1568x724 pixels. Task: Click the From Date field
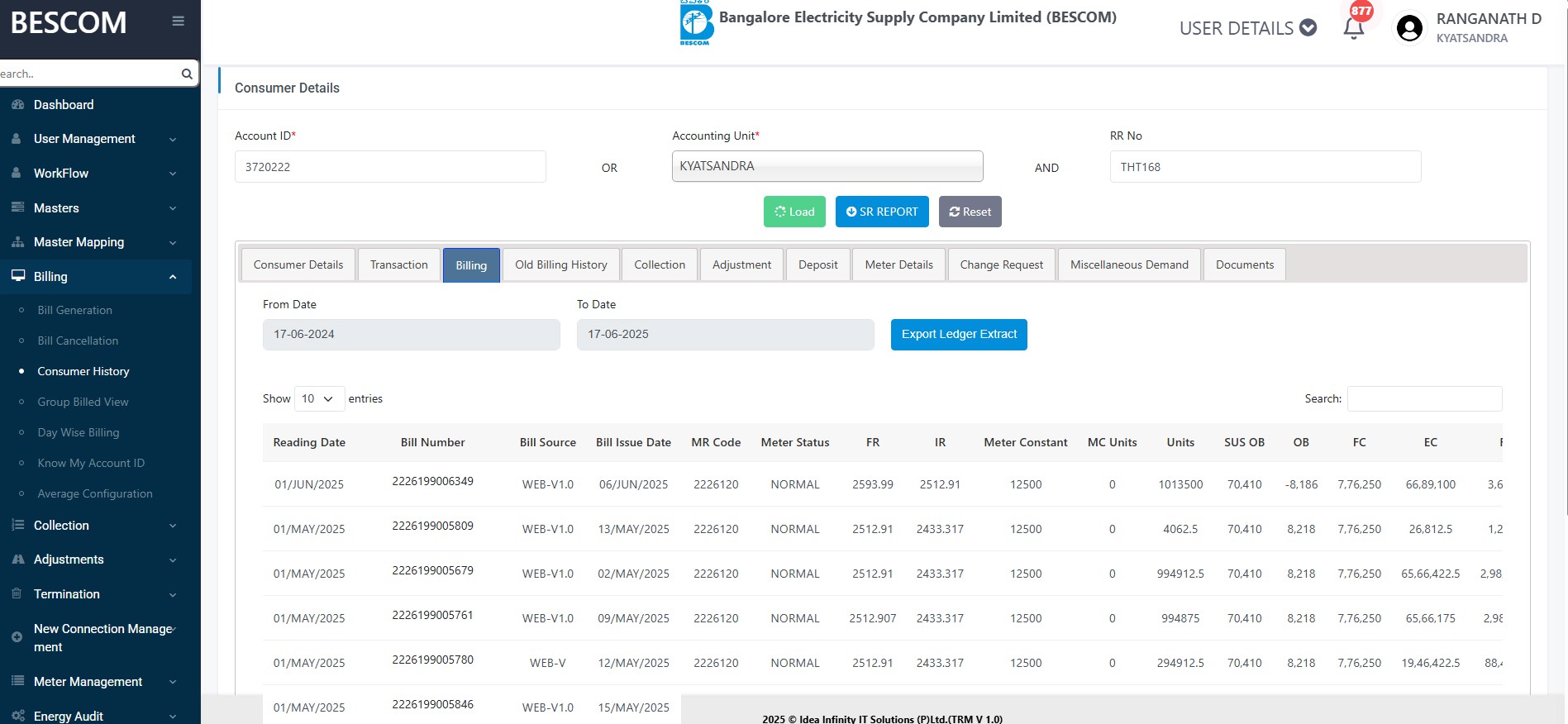pyautogui.click(x=412, y=335)
